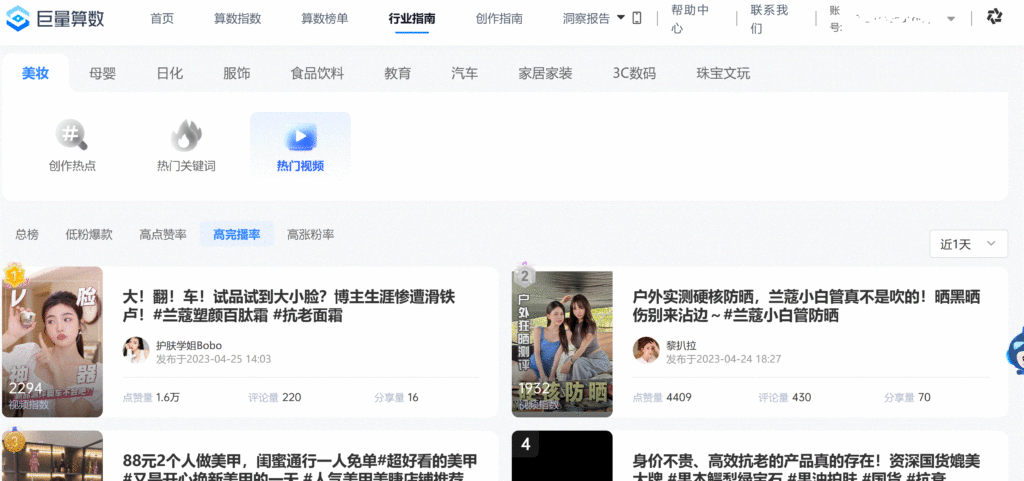The width and height of the screenshot is (1024, 481).
Task: Select 热门视频 play icon
Action: click(300, 136)
